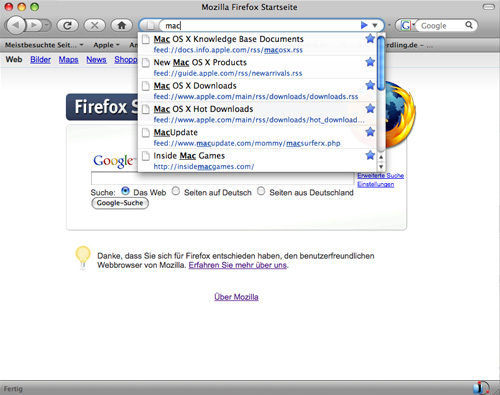500x395 pixels.
Task: Open the Über Mozilla link
Action: click(236, 297)
